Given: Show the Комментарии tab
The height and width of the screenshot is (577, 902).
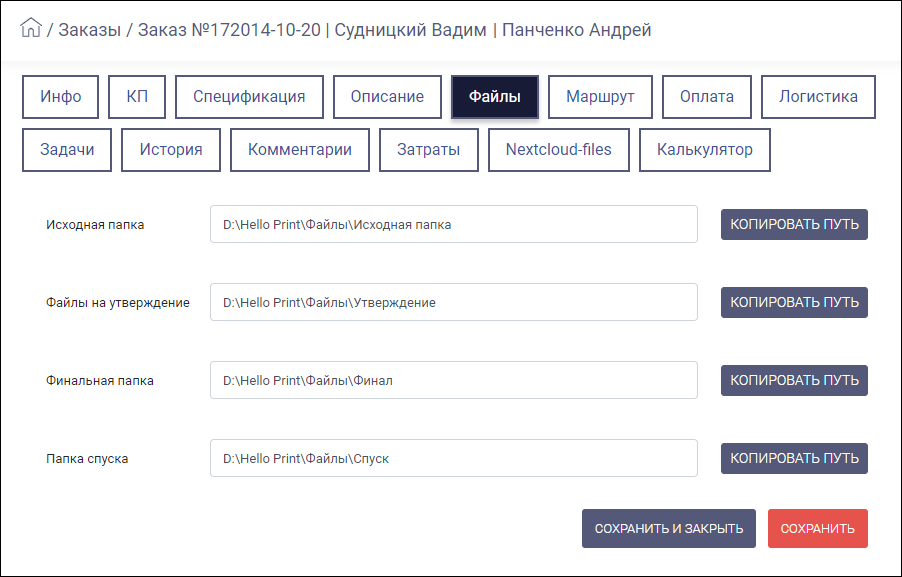Looking at the screenshot, I should click(300, 150).
